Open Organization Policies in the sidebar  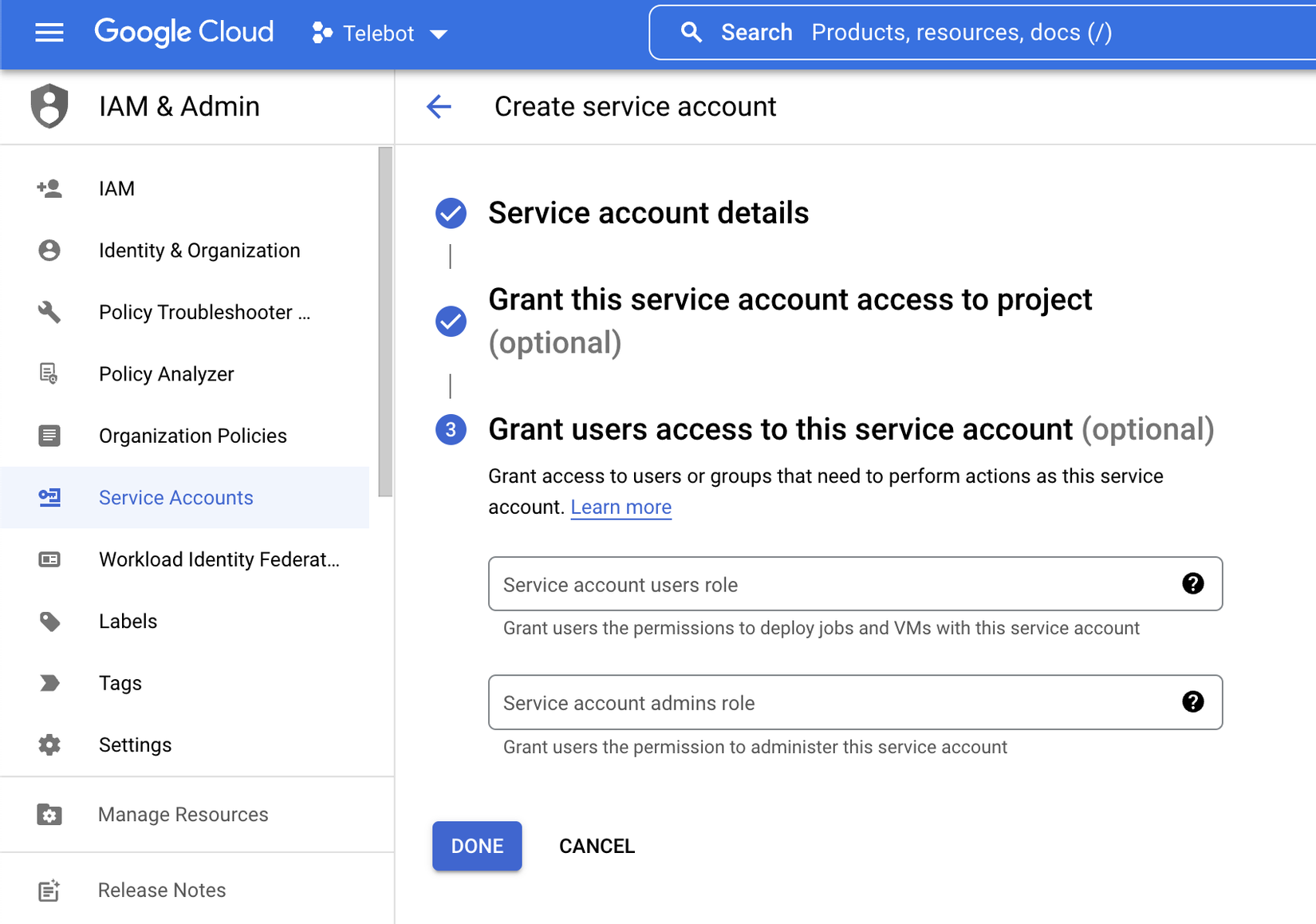[192, 436]
